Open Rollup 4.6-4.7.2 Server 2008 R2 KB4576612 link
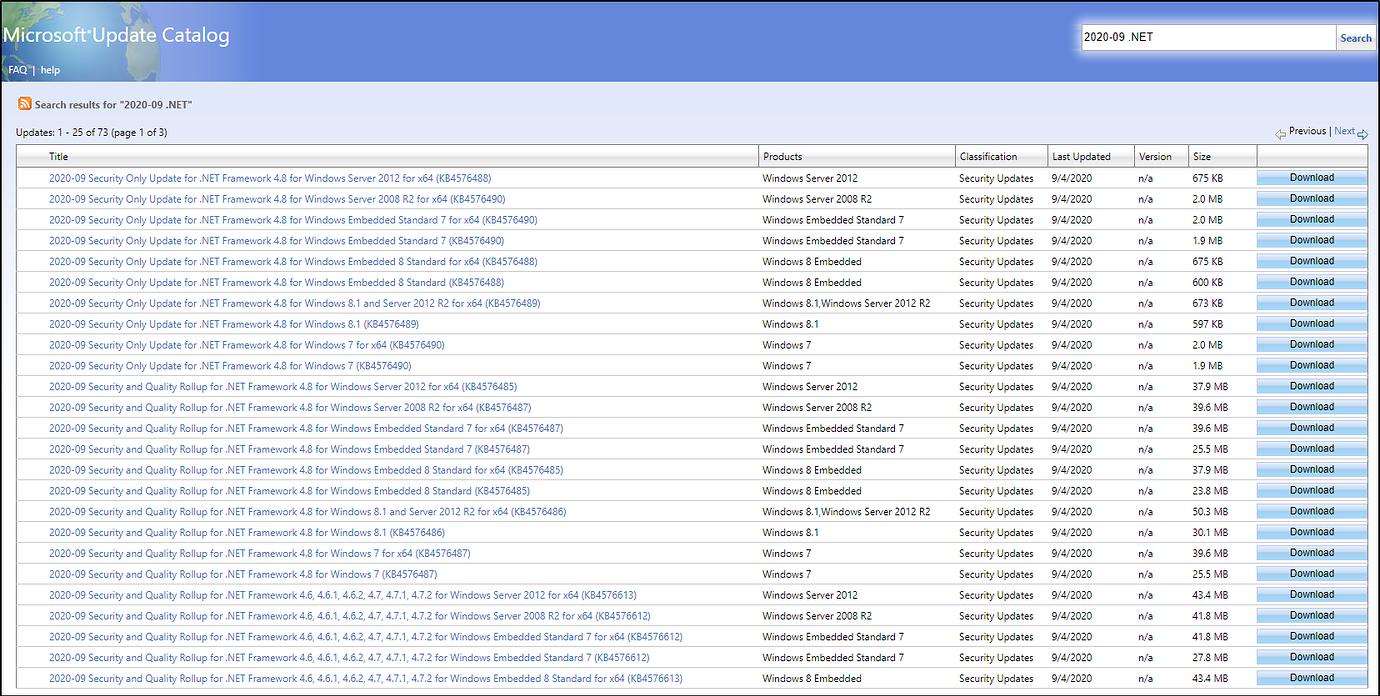Viewport: 1380px width, 696px height. point(350,617)
